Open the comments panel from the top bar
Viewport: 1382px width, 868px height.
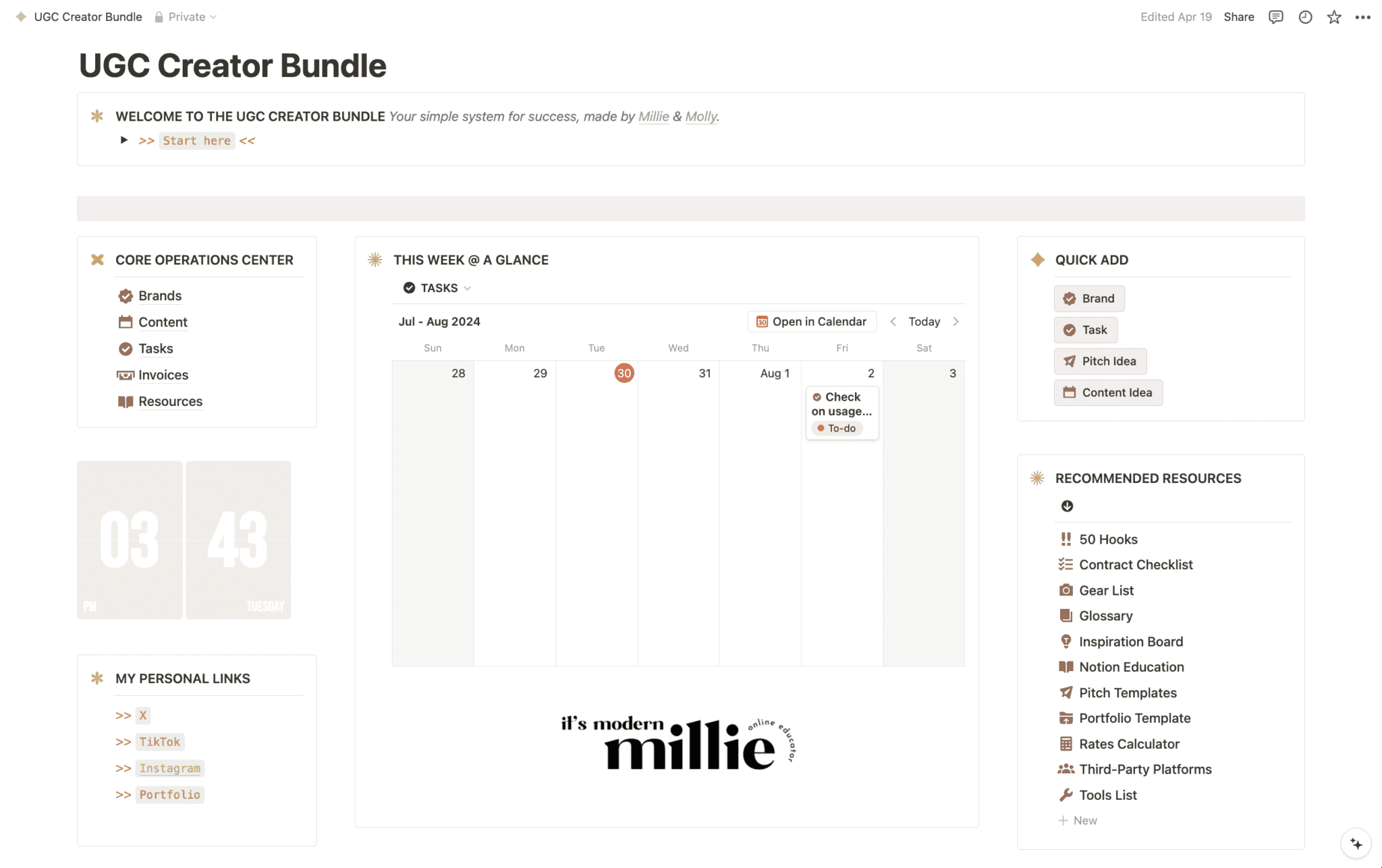point(1275,17)
